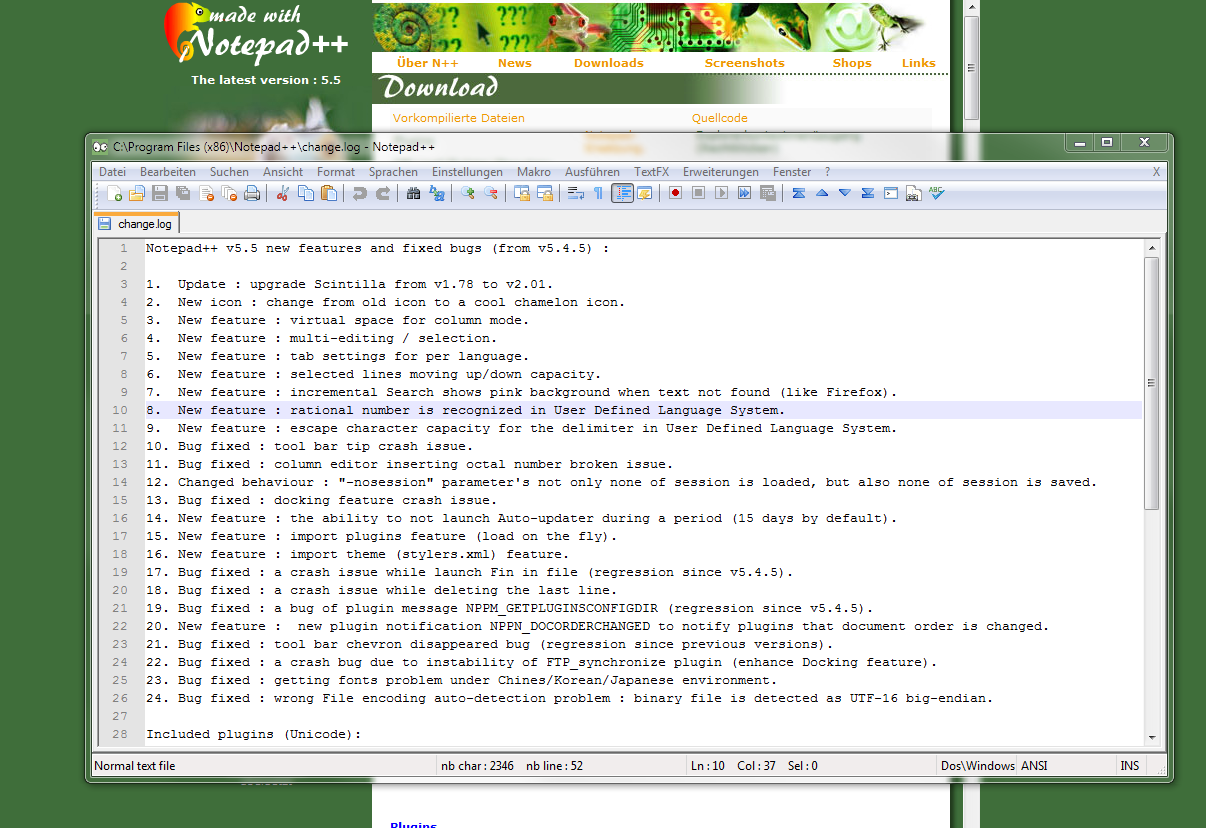This screenshot has width=1206, height=828.
Task: Click the Paste clipboard icon
Action: [329, 193]
